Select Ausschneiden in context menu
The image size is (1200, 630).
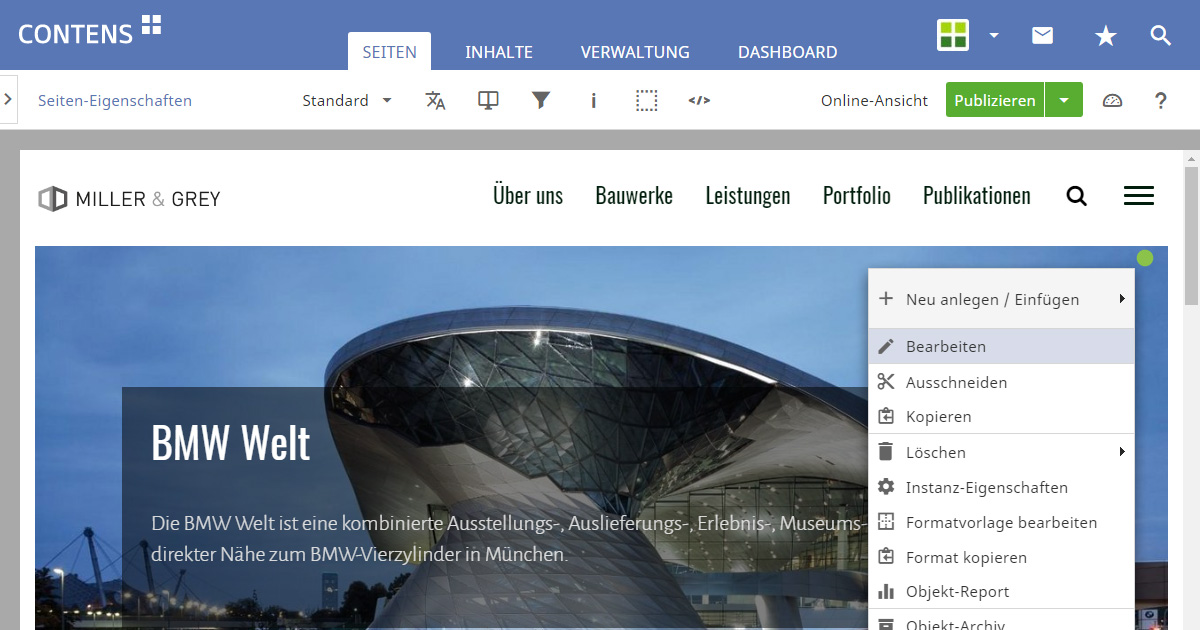[1001, 382]
